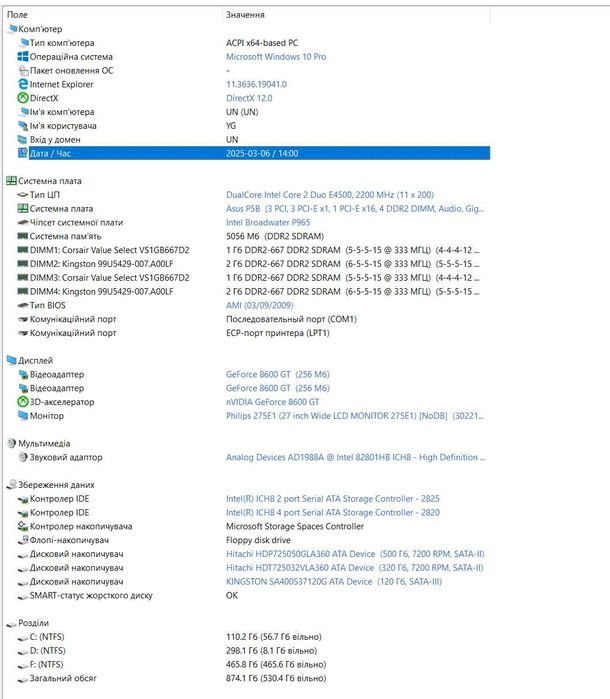Click the 5056 МБ (DDR2 SDRAM) value
The height and width of the screenshot is (699, 610).
click(x=275, y=236)
